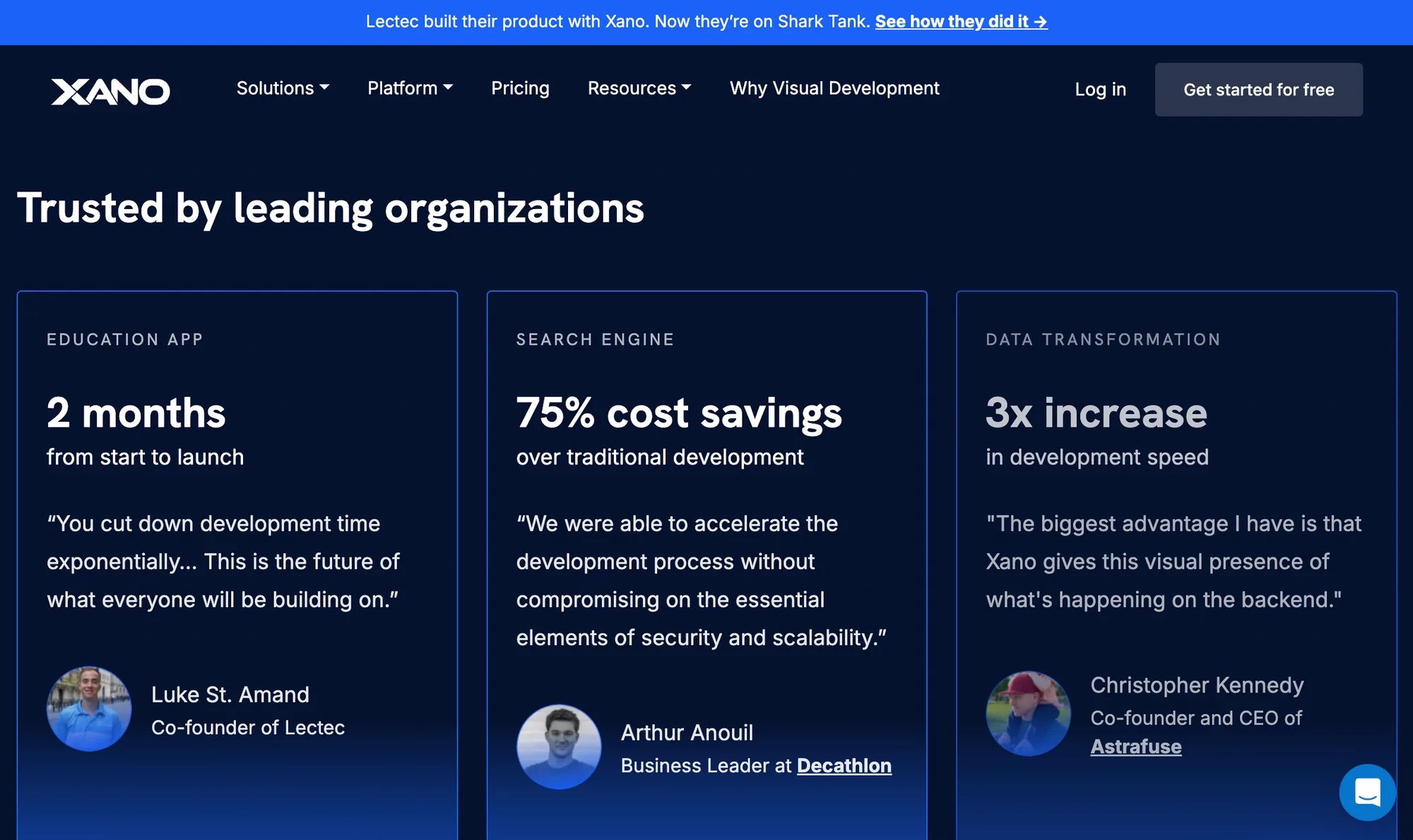Viewport: 1413px width, 840px height.
Task: Click 'Co-founder of Lectec' text
Action: (x=248, y=728)
